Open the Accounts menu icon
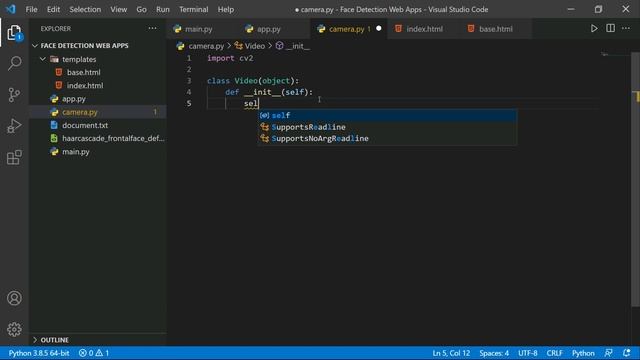The height and width of the screenshot is (360, 640). pyautogui.click(x=14, y=298)
